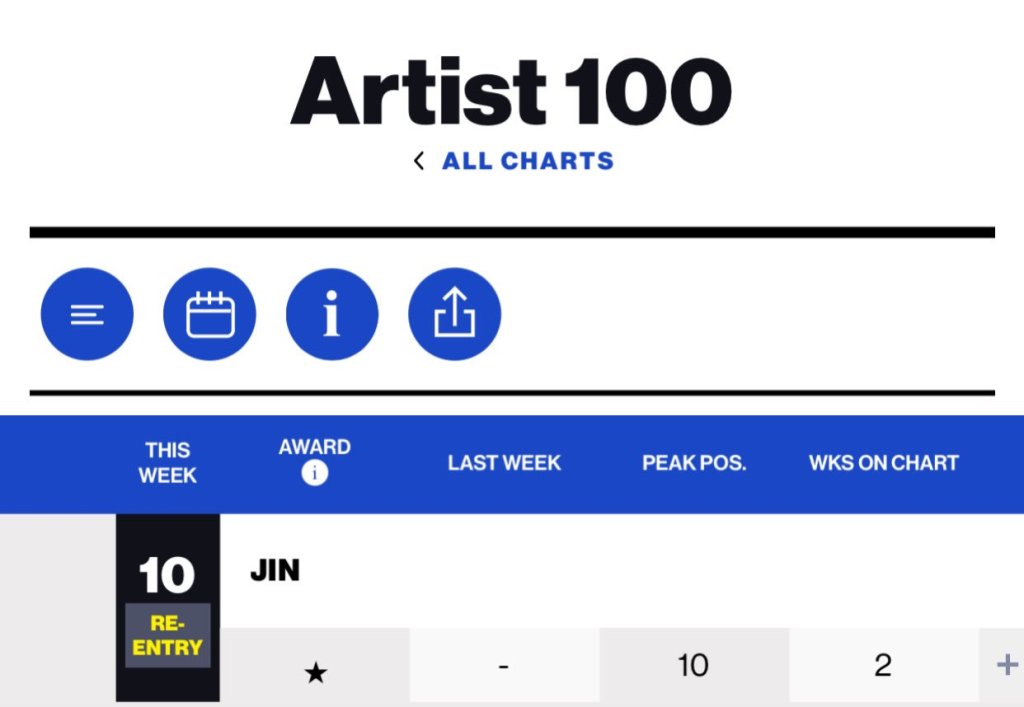Click the round chart information button
1024x707 pixels.
coord(332,314)
